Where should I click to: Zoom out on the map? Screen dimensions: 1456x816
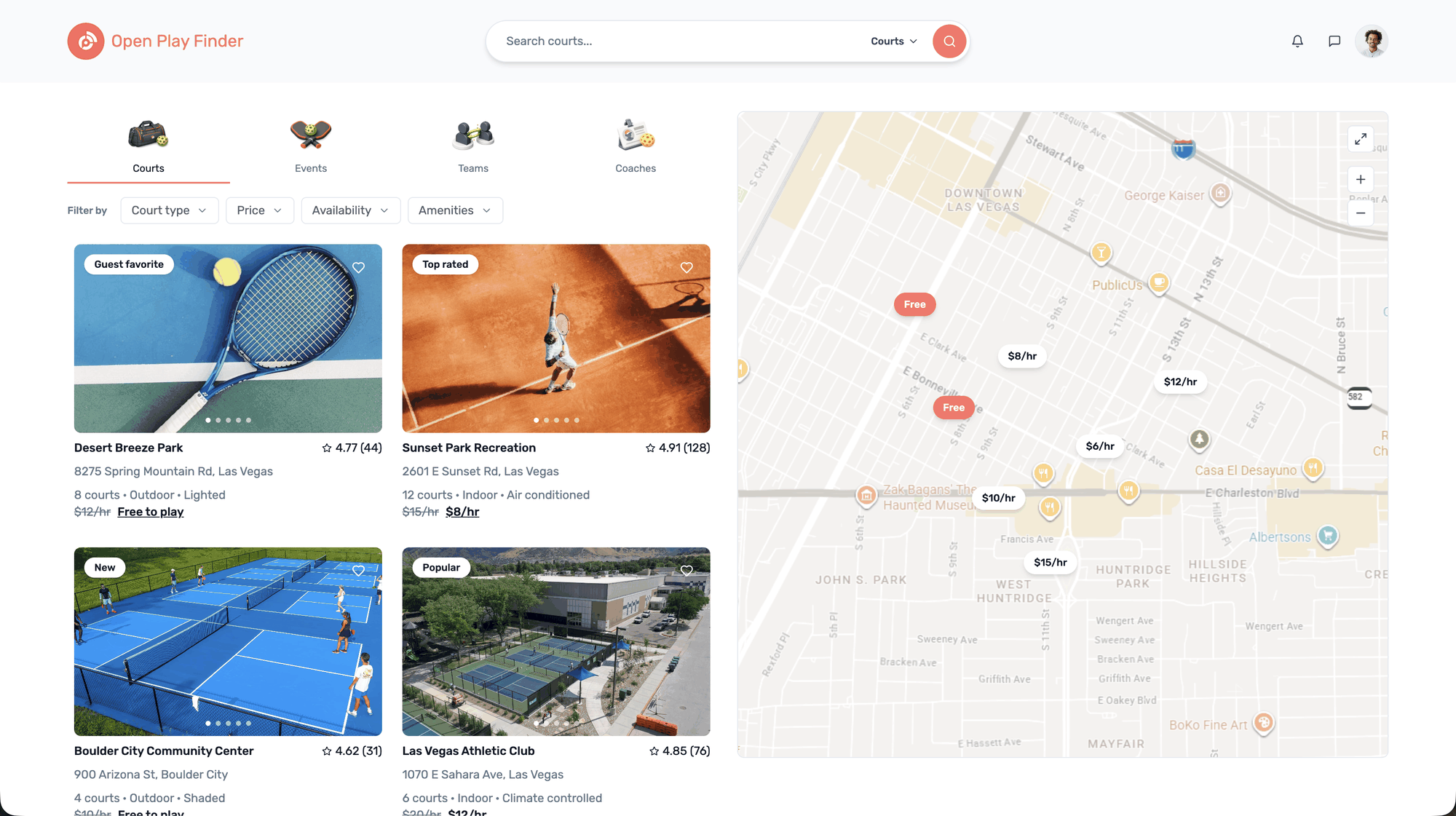[1361, 213]
